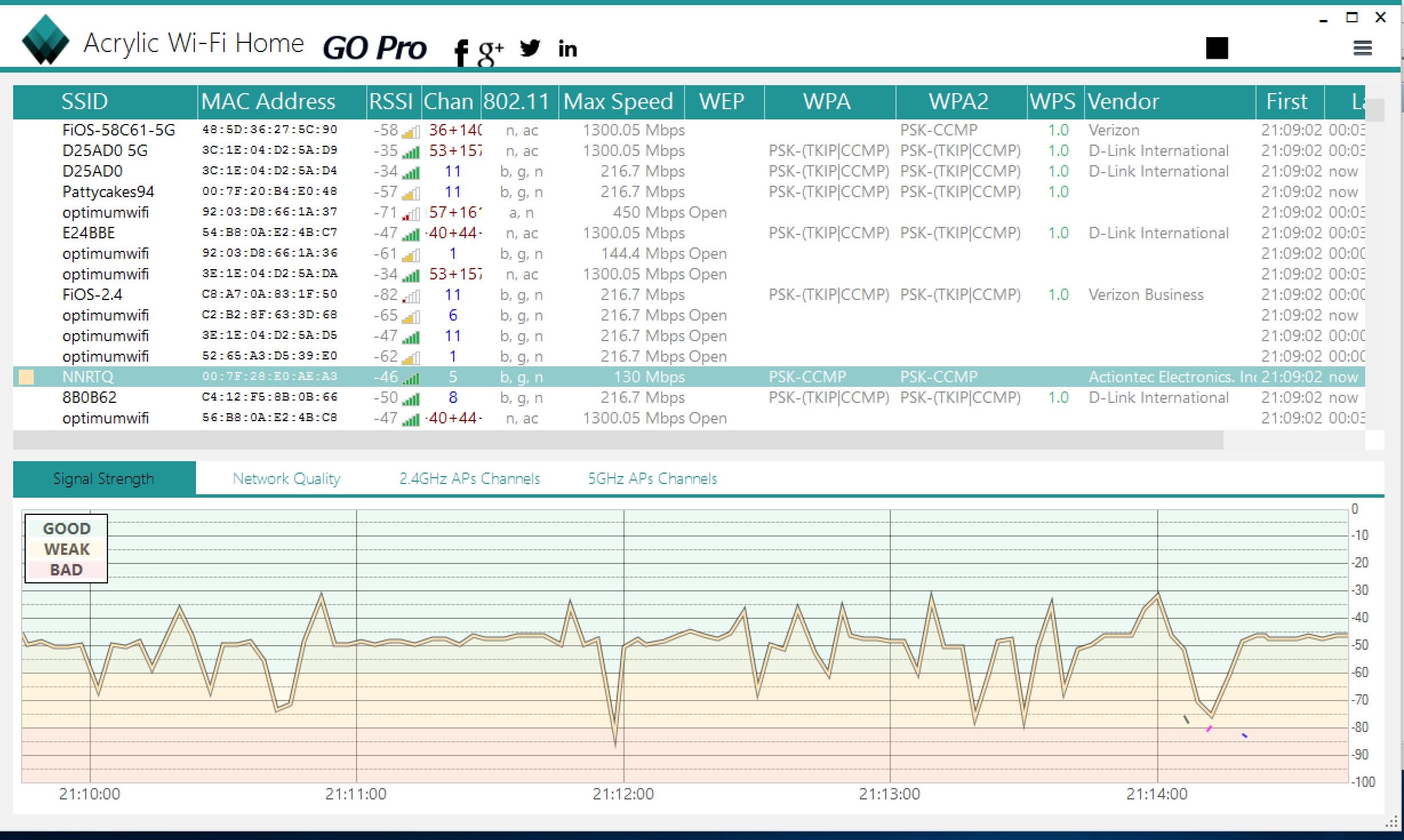
Task: Click the horizontal scrollbar under network list
Action: pyautogui.click(x=617, y=440)
